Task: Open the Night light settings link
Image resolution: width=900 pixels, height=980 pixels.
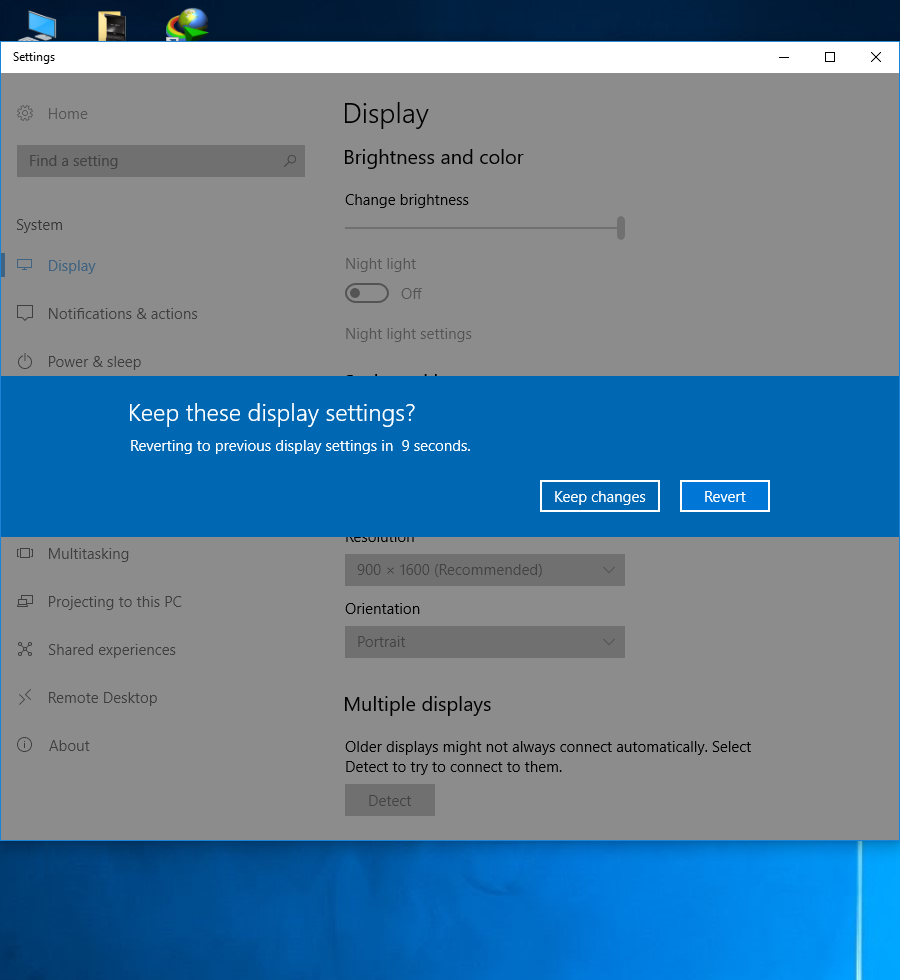Action: point(408,334)
